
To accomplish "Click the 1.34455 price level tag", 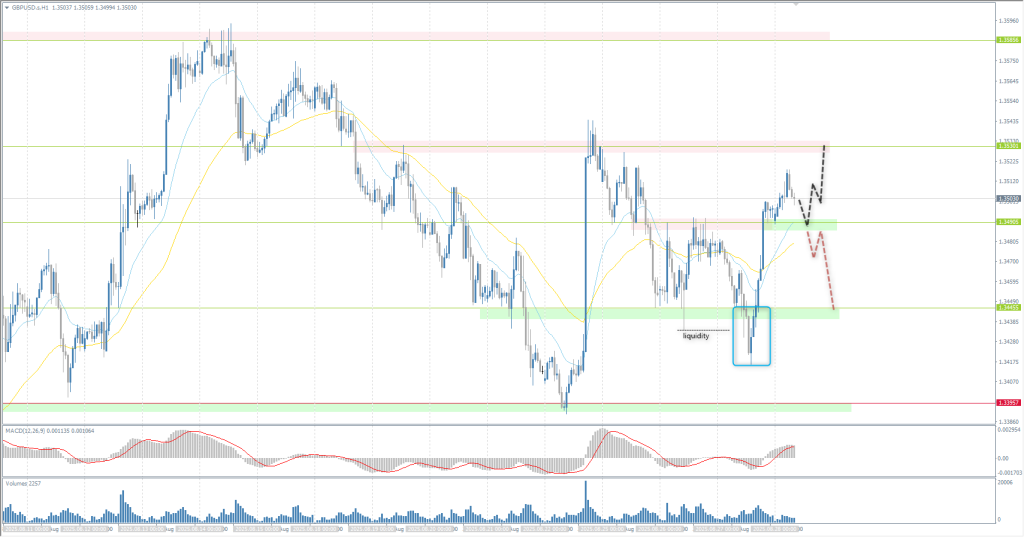I will click(1008, 308).
